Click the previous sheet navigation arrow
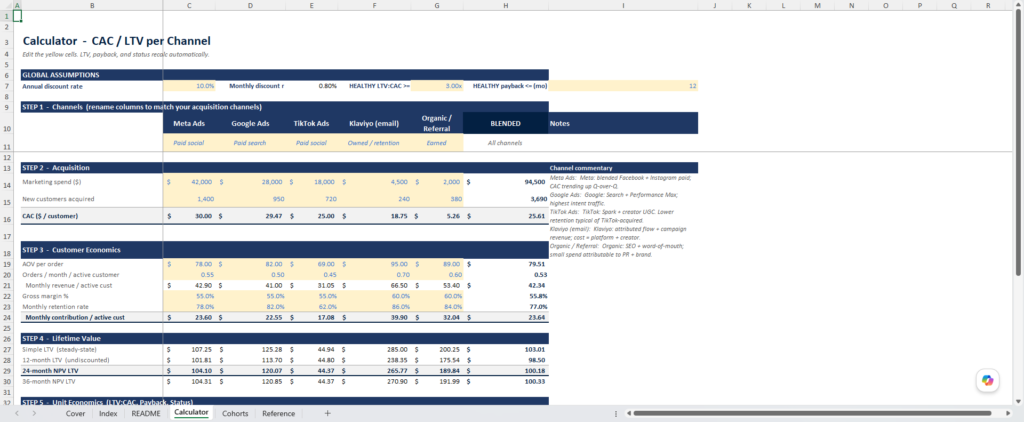The image size is (1024, 422). click(16, 414)
